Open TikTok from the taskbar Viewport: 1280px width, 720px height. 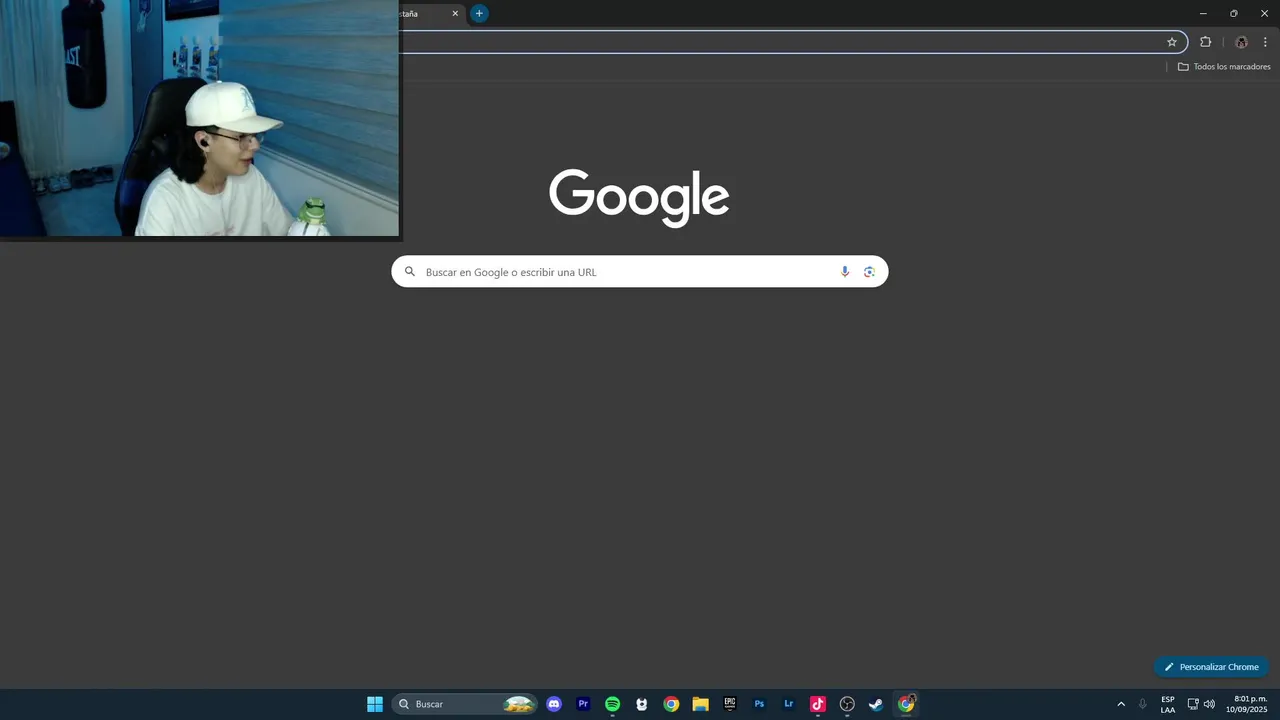point(818,704)
